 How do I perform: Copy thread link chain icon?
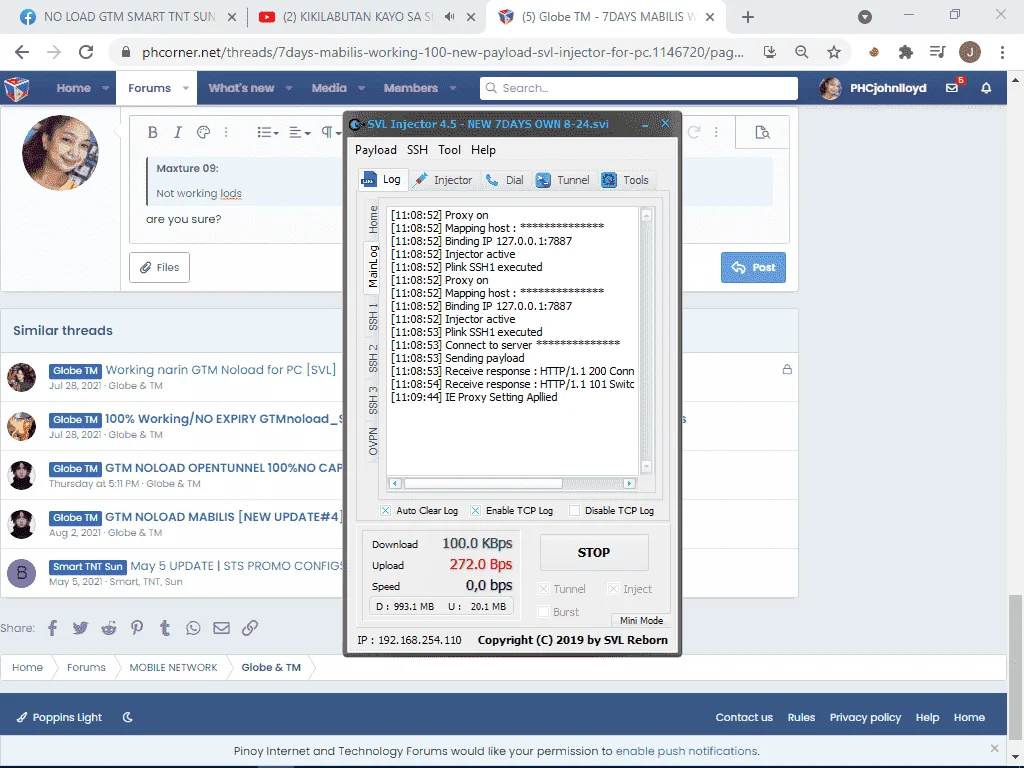coord(249,628)
